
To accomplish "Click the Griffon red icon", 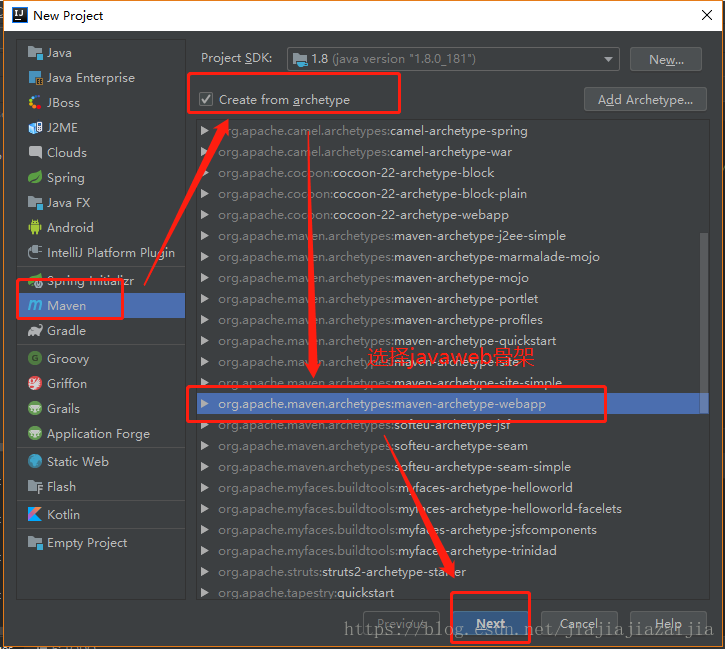I will (x=35, y=383).
